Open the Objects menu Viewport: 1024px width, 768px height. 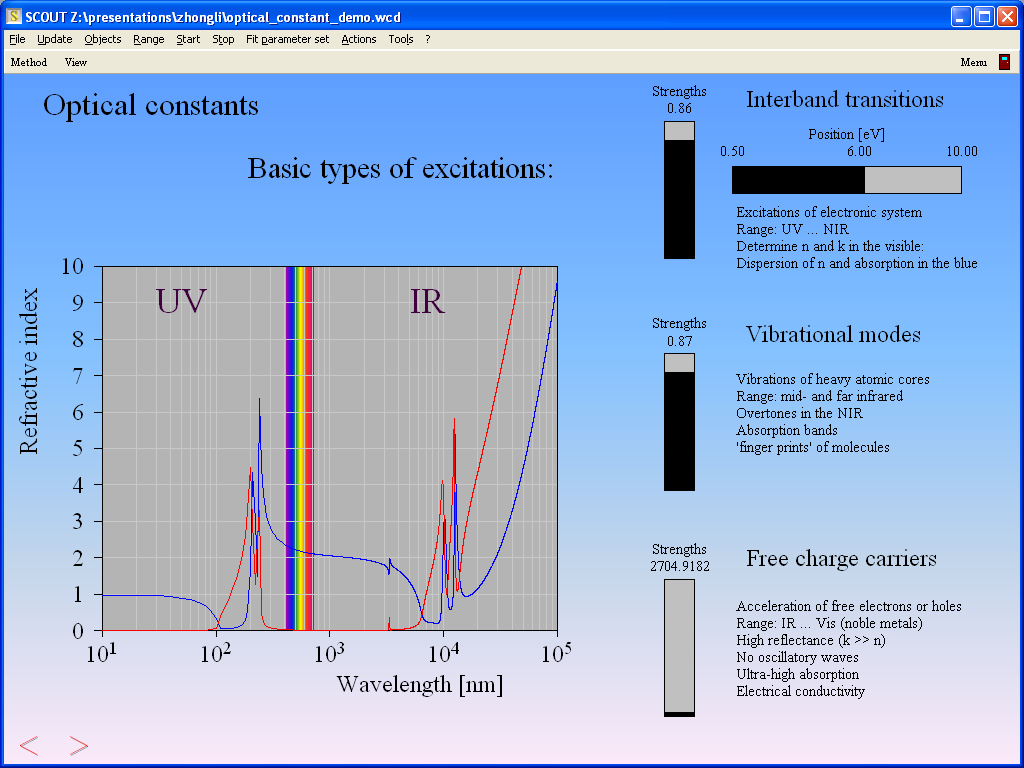pos(102,39)
